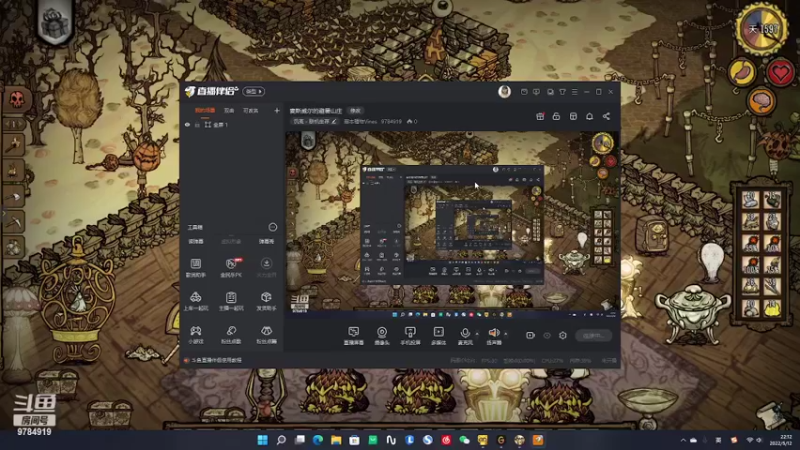
Task: Add a new scene with the plus button
Action: click(277, 110)
